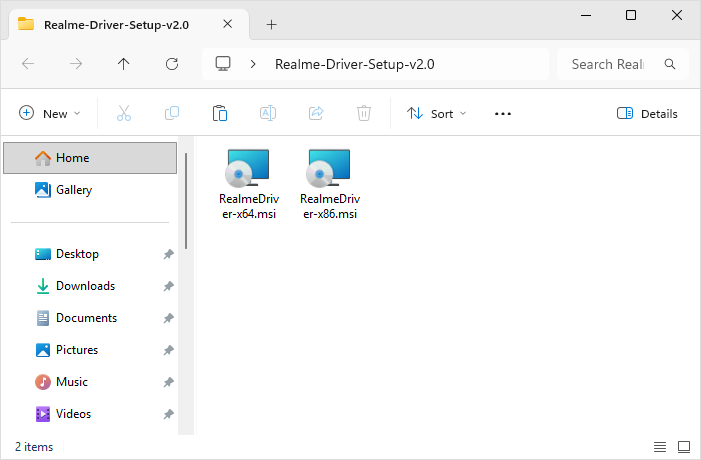Unpin Documents via its pin icon

coord(168,318)
